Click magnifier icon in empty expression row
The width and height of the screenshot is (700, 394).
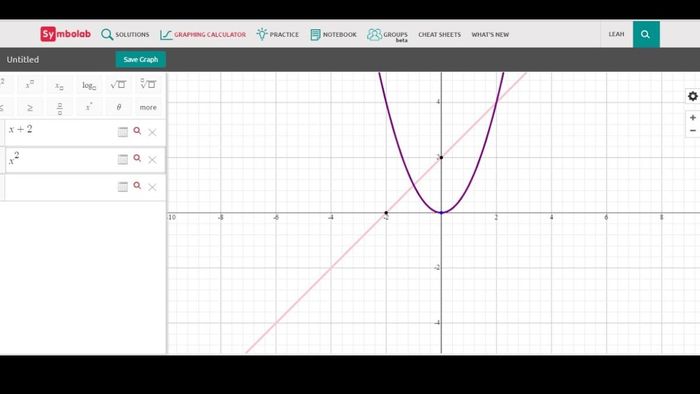pos(138,186)
